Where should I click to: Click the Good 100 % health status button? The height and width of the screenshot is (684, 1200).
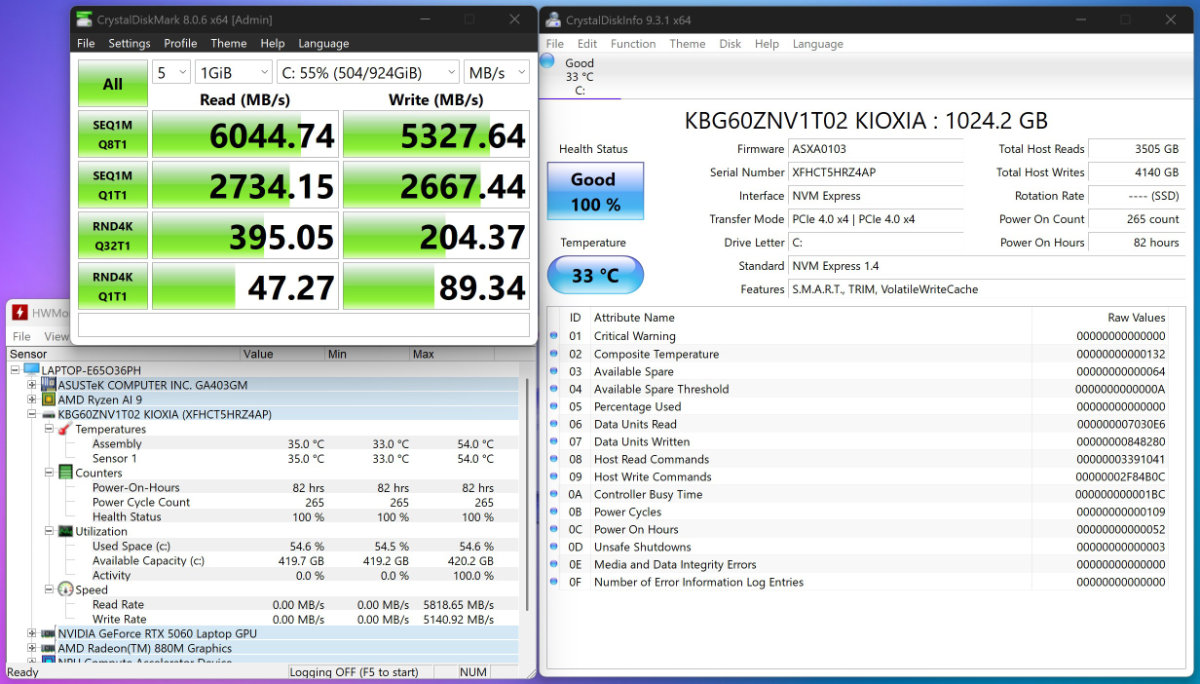point(595,191)
